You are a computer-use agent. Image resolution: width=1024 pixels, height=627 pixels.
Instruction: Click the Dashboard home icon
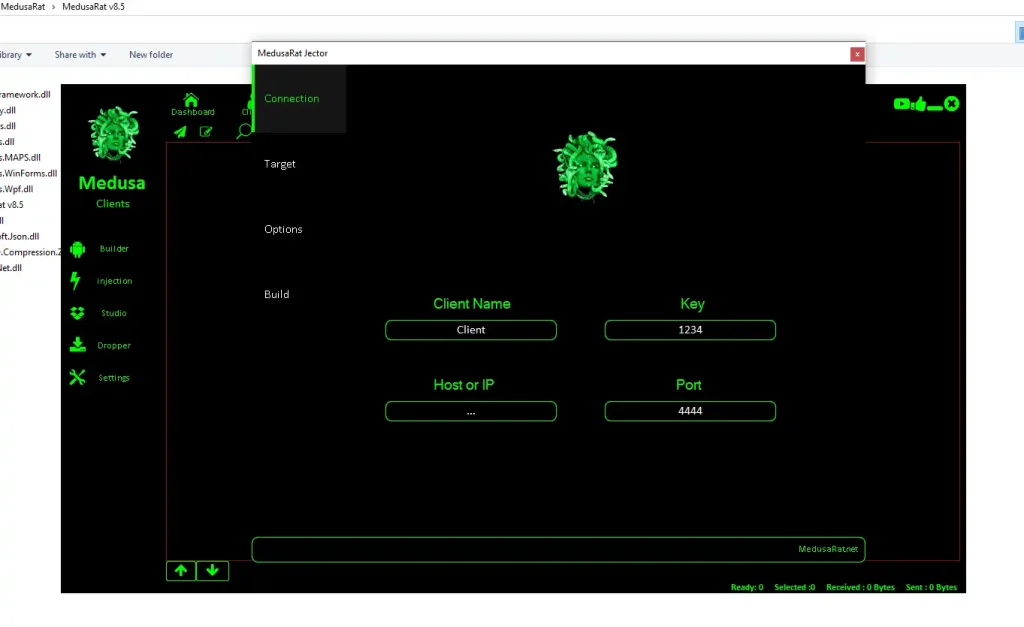click(x=191, y=100)
